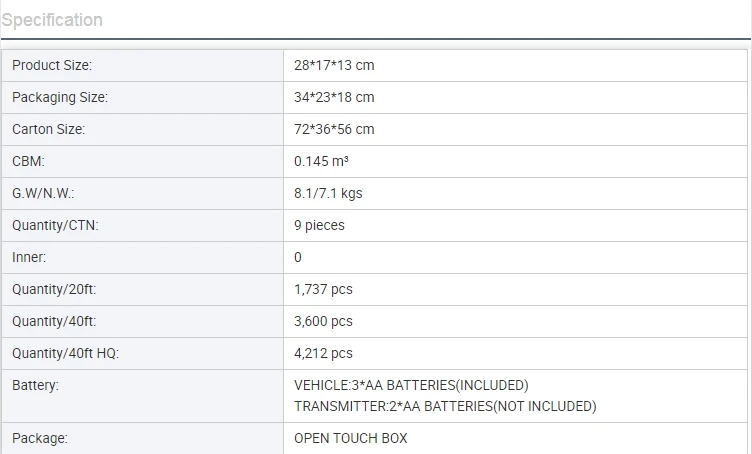Select the G.W/N.W. label
The height and width of the screenshot is (454, 752).
pos(43,193)
